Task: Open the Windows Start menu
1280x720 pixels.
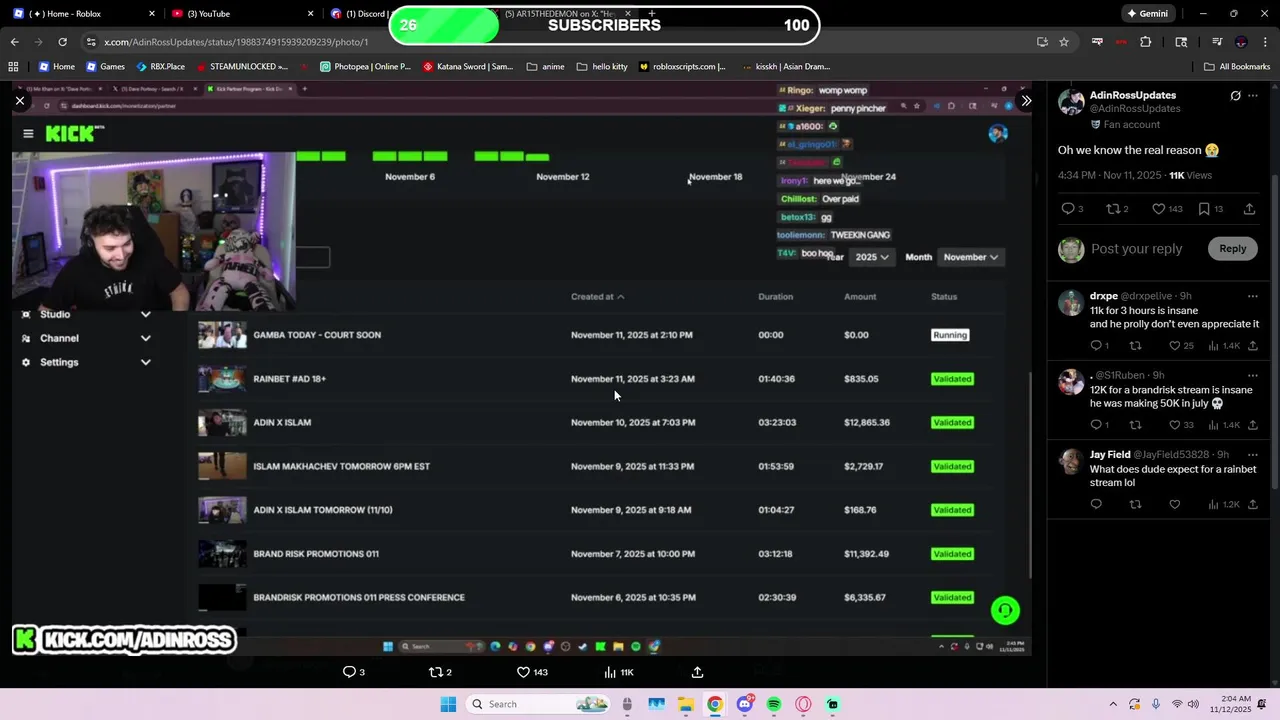Action: pos(448,704)
